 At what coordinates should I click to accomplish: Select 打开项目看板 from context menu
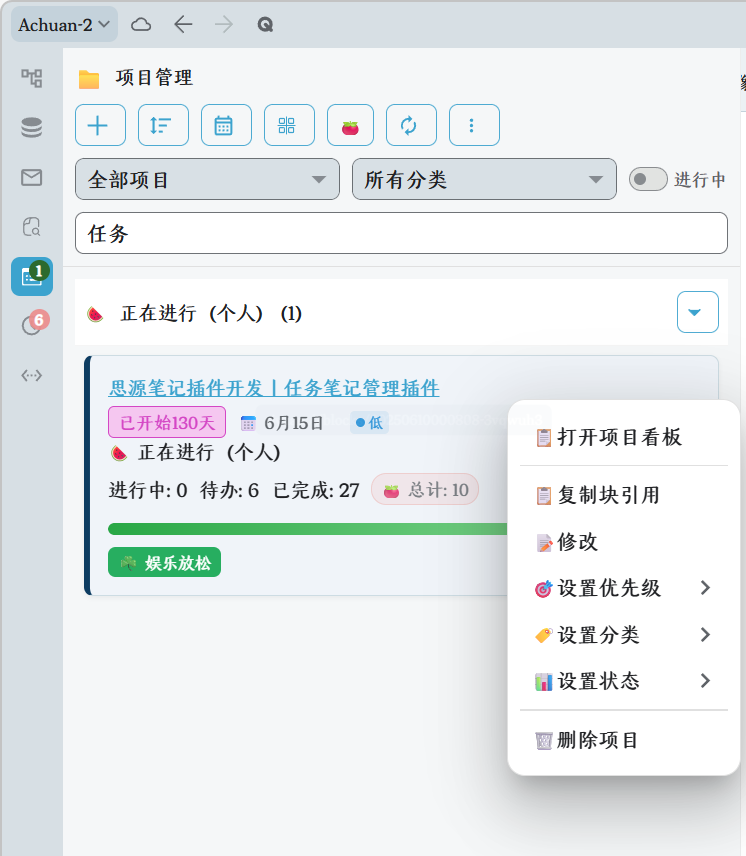click(620, 437)
